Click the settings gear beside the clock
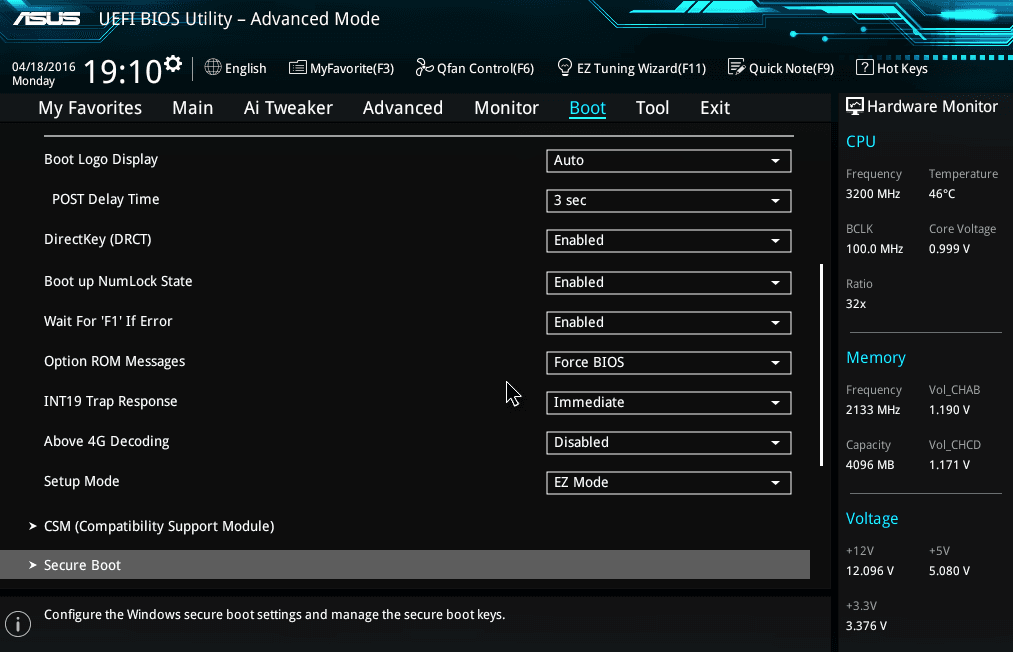This screenshot has width=1013, height=652. [x=173, y=64]
